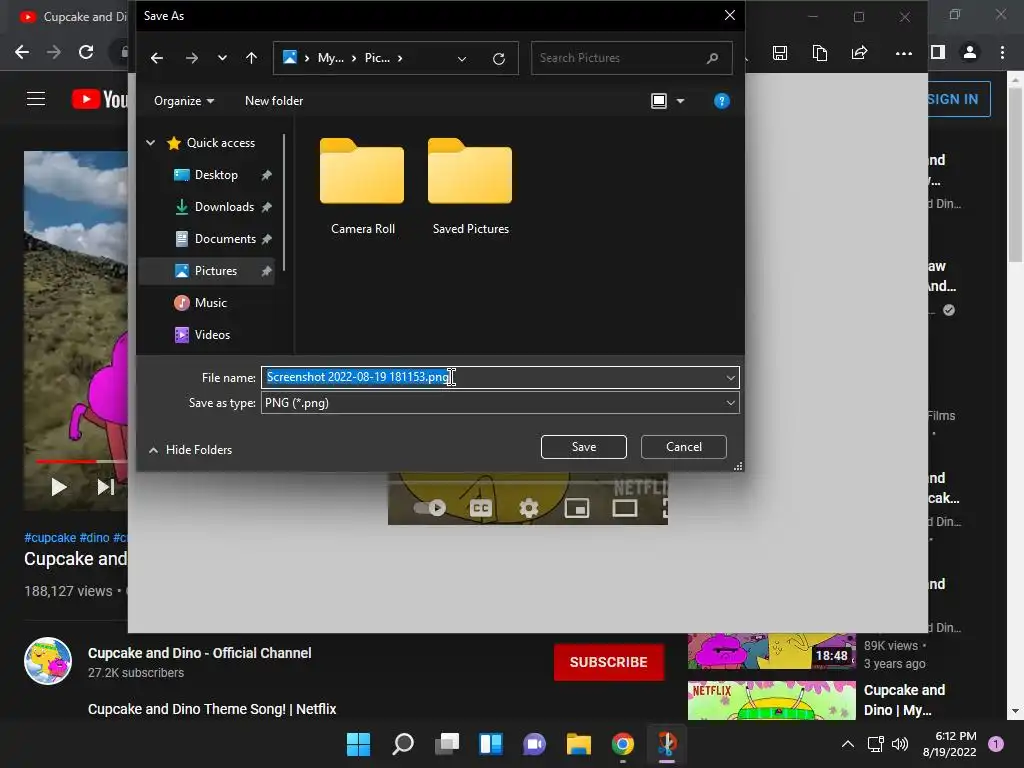Close the Save As dialog
The image size is (1024, 768).
click(730, 15)
